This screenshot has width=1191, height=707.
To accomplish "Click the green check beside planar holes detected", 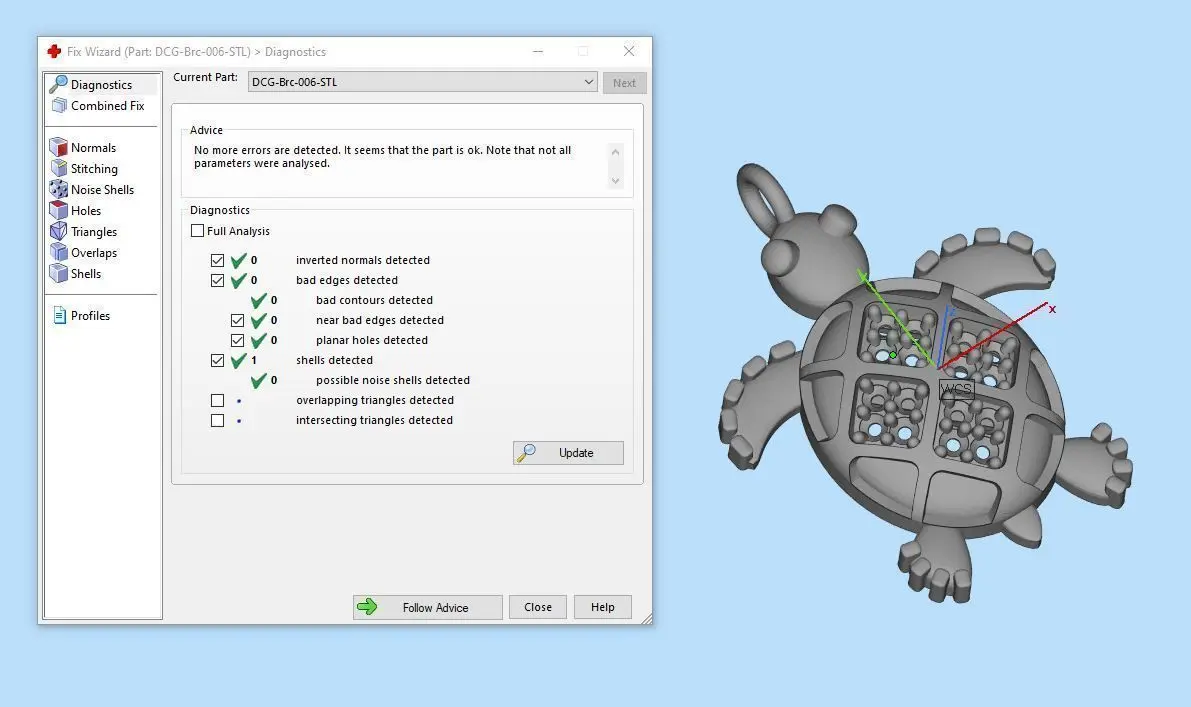I will click(259, 340).
